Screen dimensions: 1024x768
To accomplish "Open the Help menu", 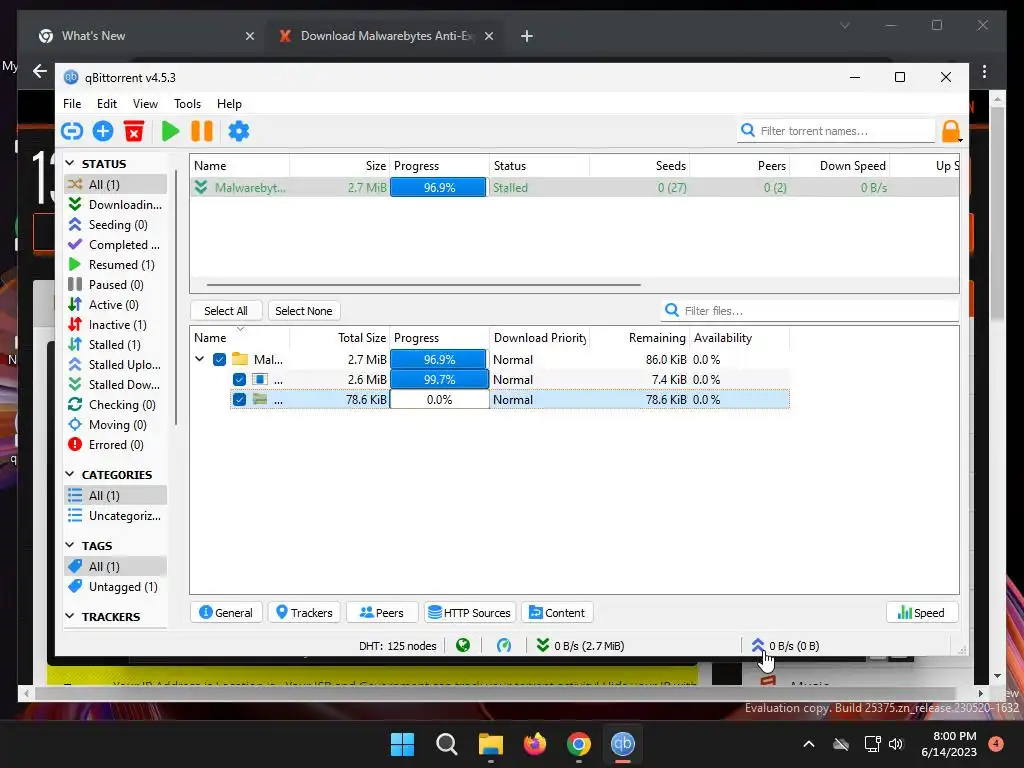I will [x=229, y=104].
